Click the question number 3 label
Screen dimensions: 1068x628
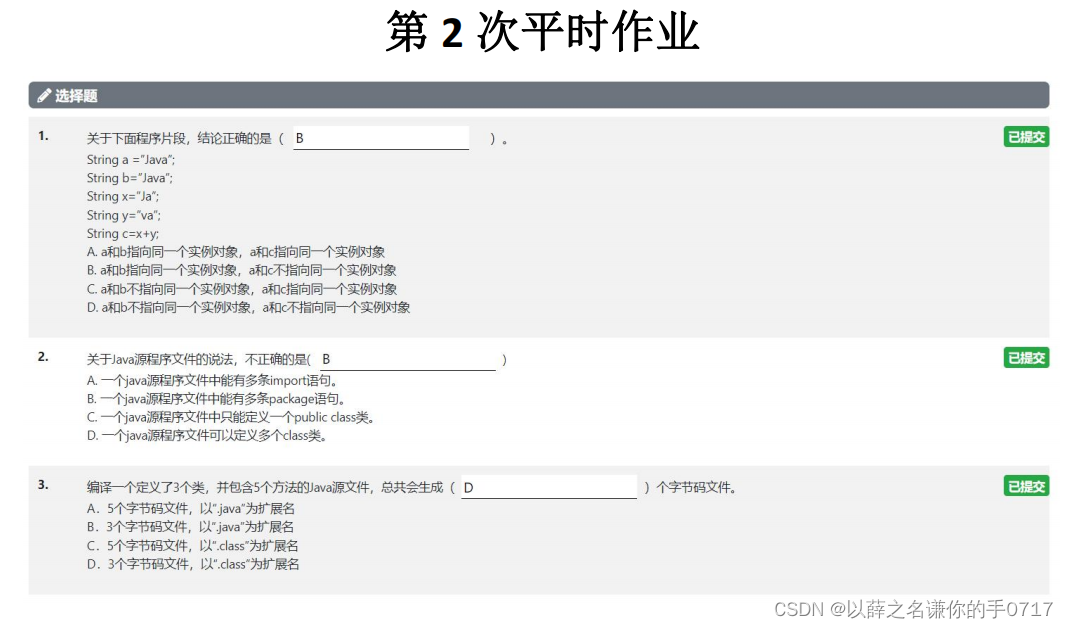(x=41, y=485)
